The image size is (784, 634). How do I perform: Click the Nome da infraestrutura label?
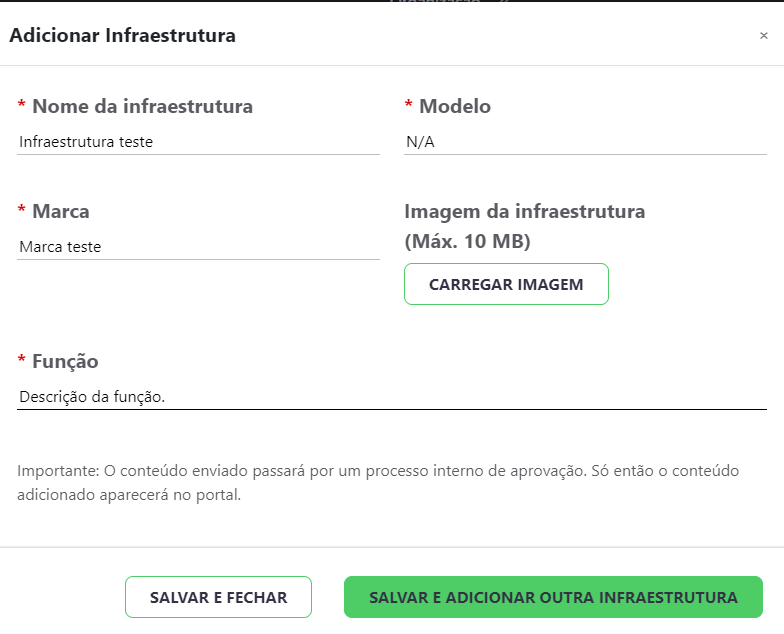tap(142, 106)
